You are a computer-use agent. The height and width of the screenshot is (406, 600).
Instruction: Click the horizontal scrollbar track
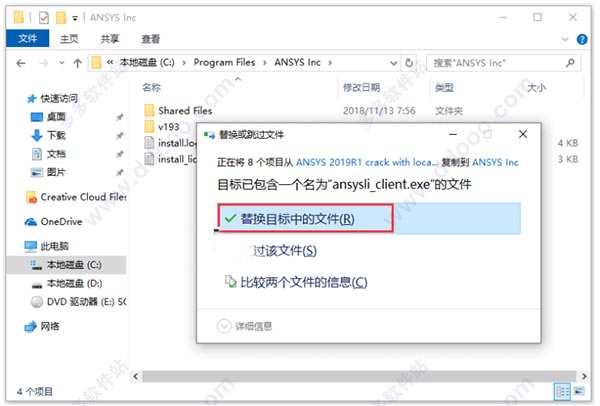point(359,376)
